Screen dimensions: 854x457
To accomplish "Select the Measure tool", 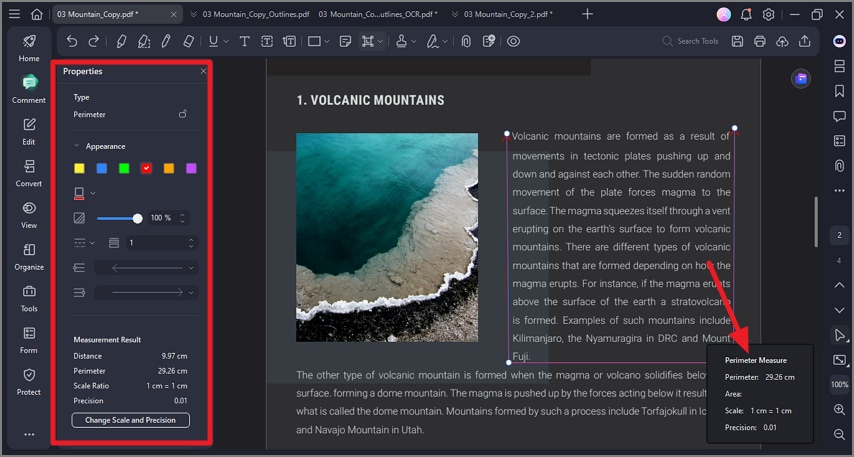I will 368,41.
